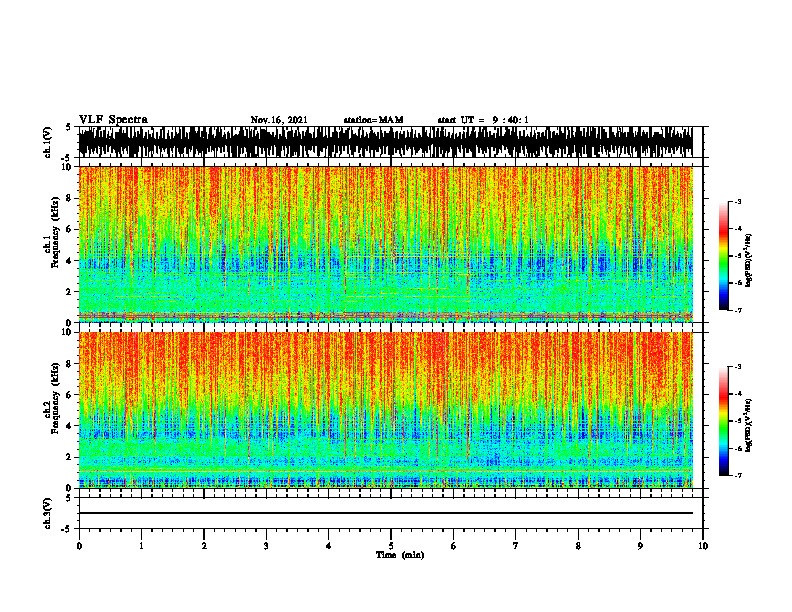Screen dimensions: 792x612
Task: Click the flat ch.3 voltage trace line
Action: 386,513
